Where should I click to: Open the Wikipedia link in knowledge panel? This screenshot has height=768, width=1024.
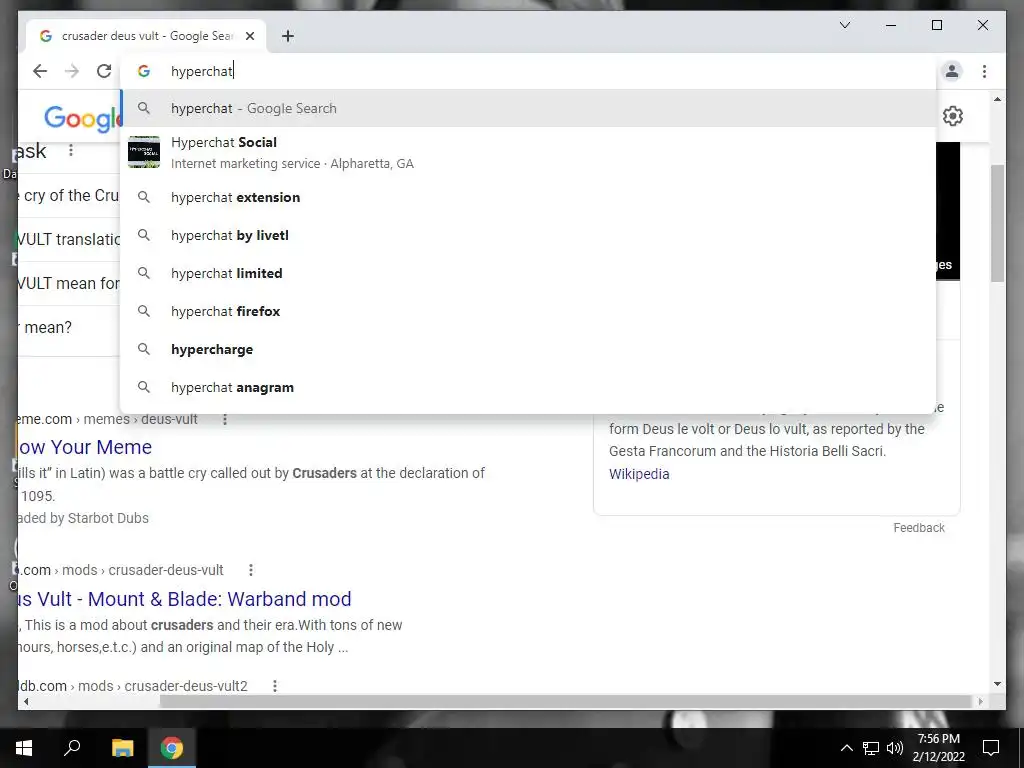[x=639, y=474]
